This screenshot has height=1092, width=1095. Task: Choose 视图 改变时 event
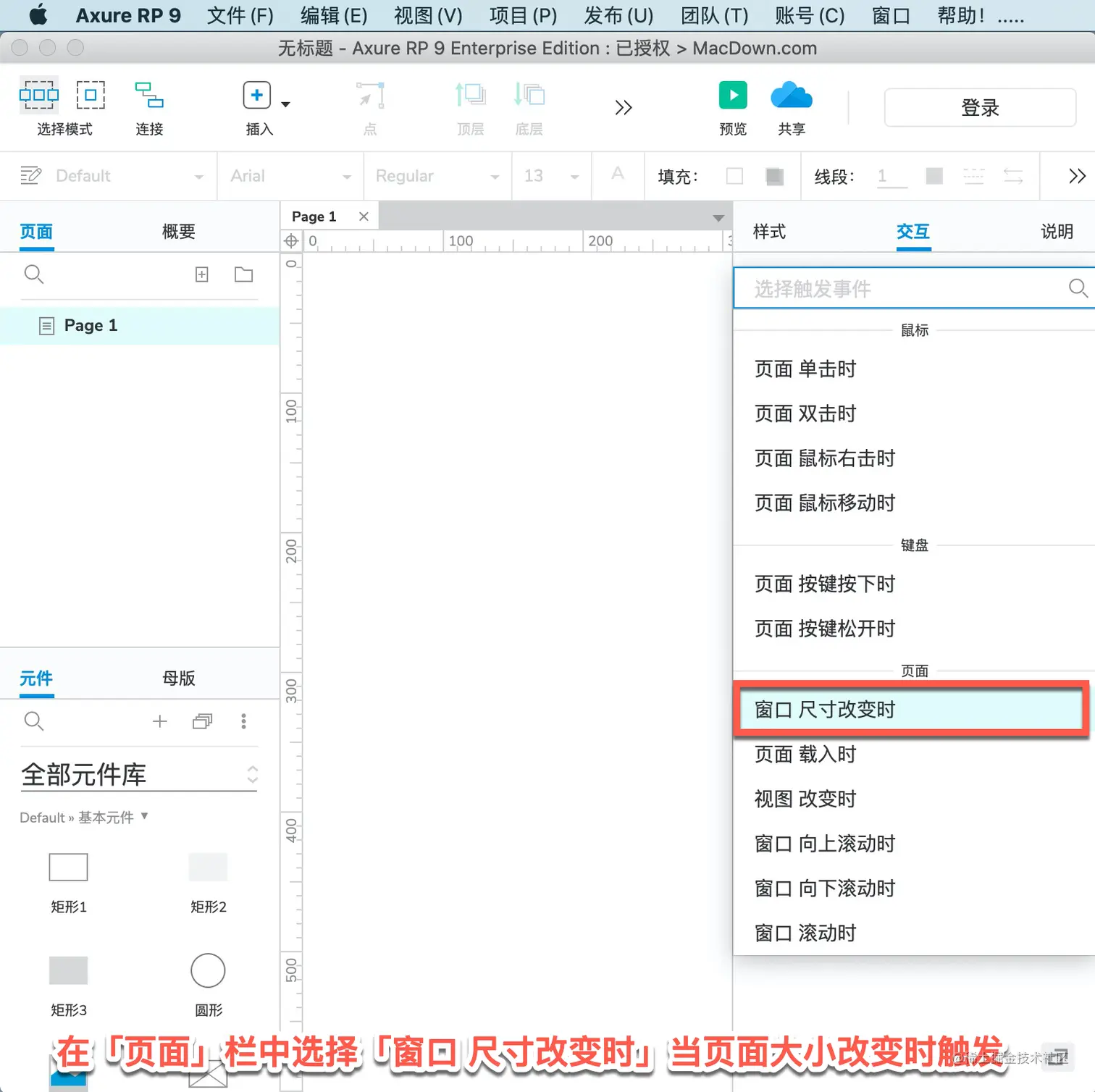click(805, 799)
